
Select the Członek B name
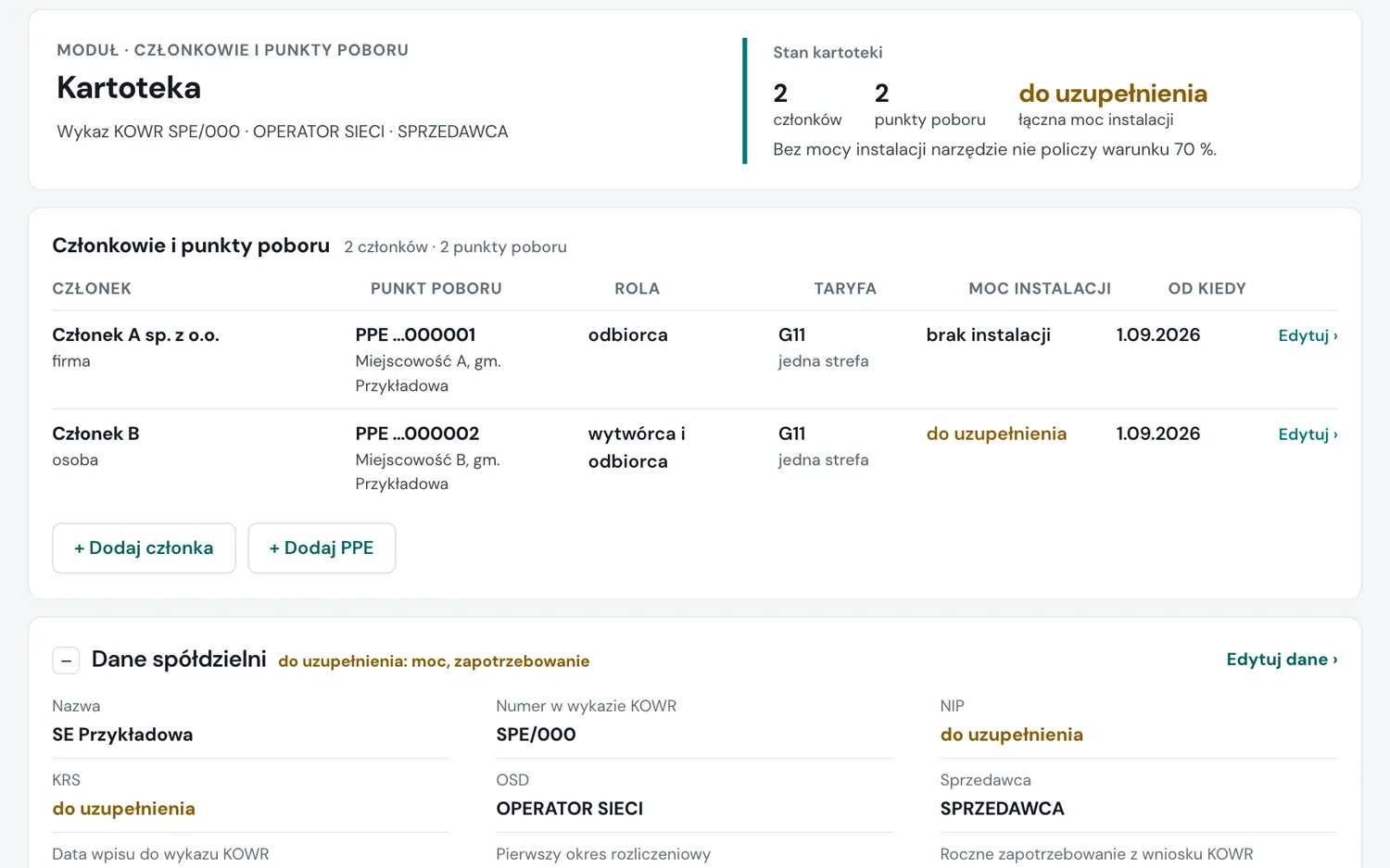pyautogui.click(x=95, y=434)
